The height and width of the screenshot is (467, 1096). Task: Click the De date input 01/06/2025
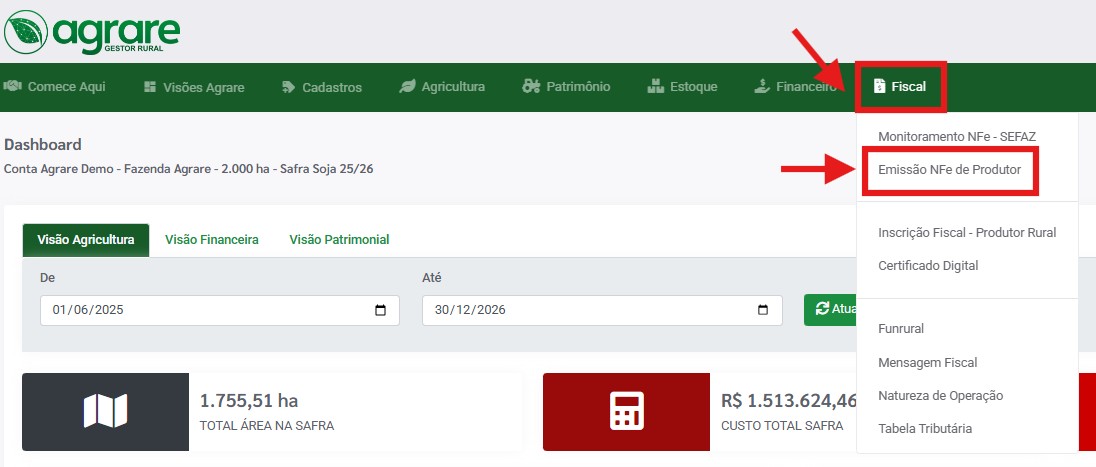[219, 310]
